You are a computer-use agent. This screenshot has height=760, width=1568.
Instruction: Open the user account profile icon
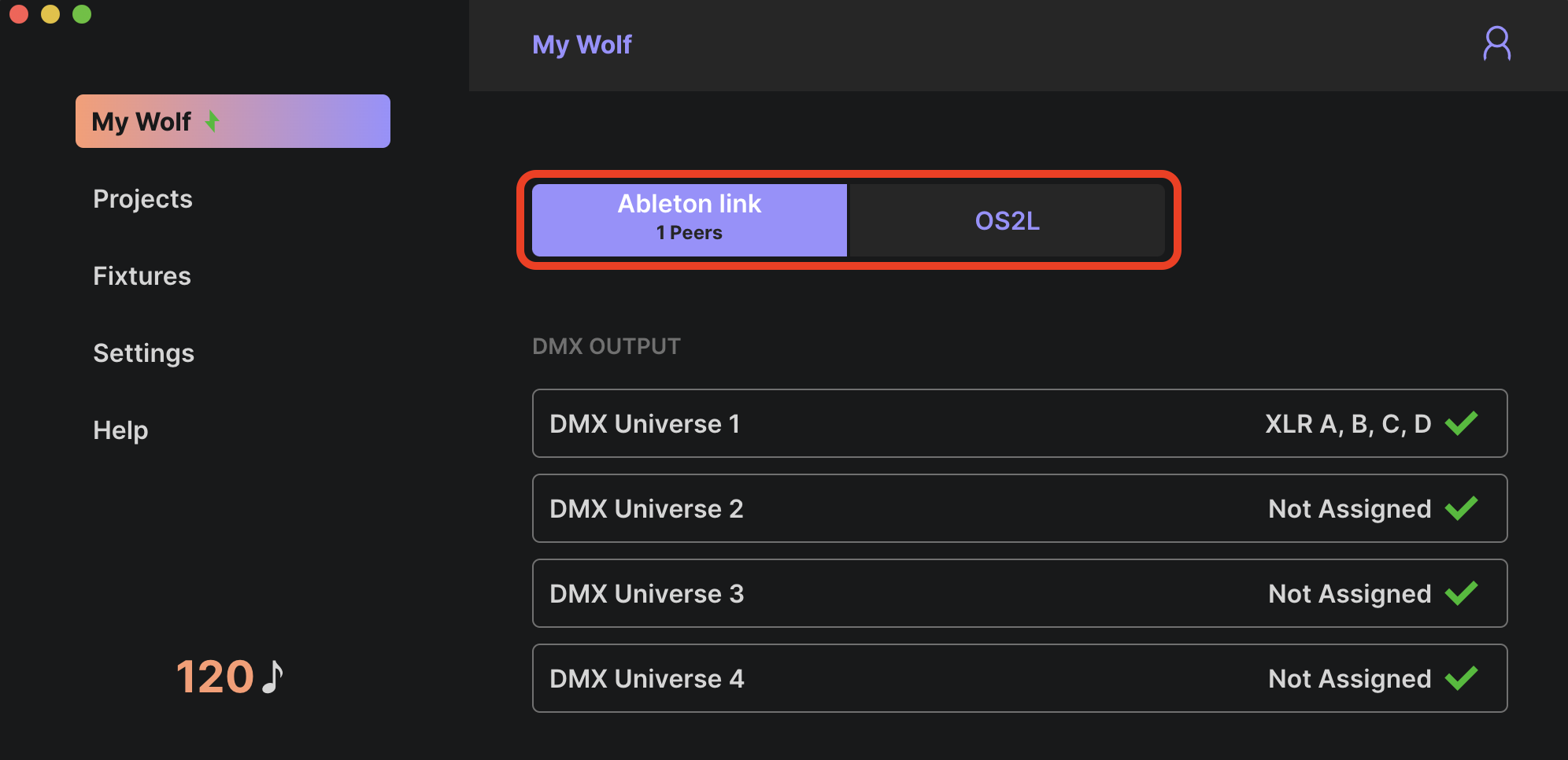(1496, 44)
